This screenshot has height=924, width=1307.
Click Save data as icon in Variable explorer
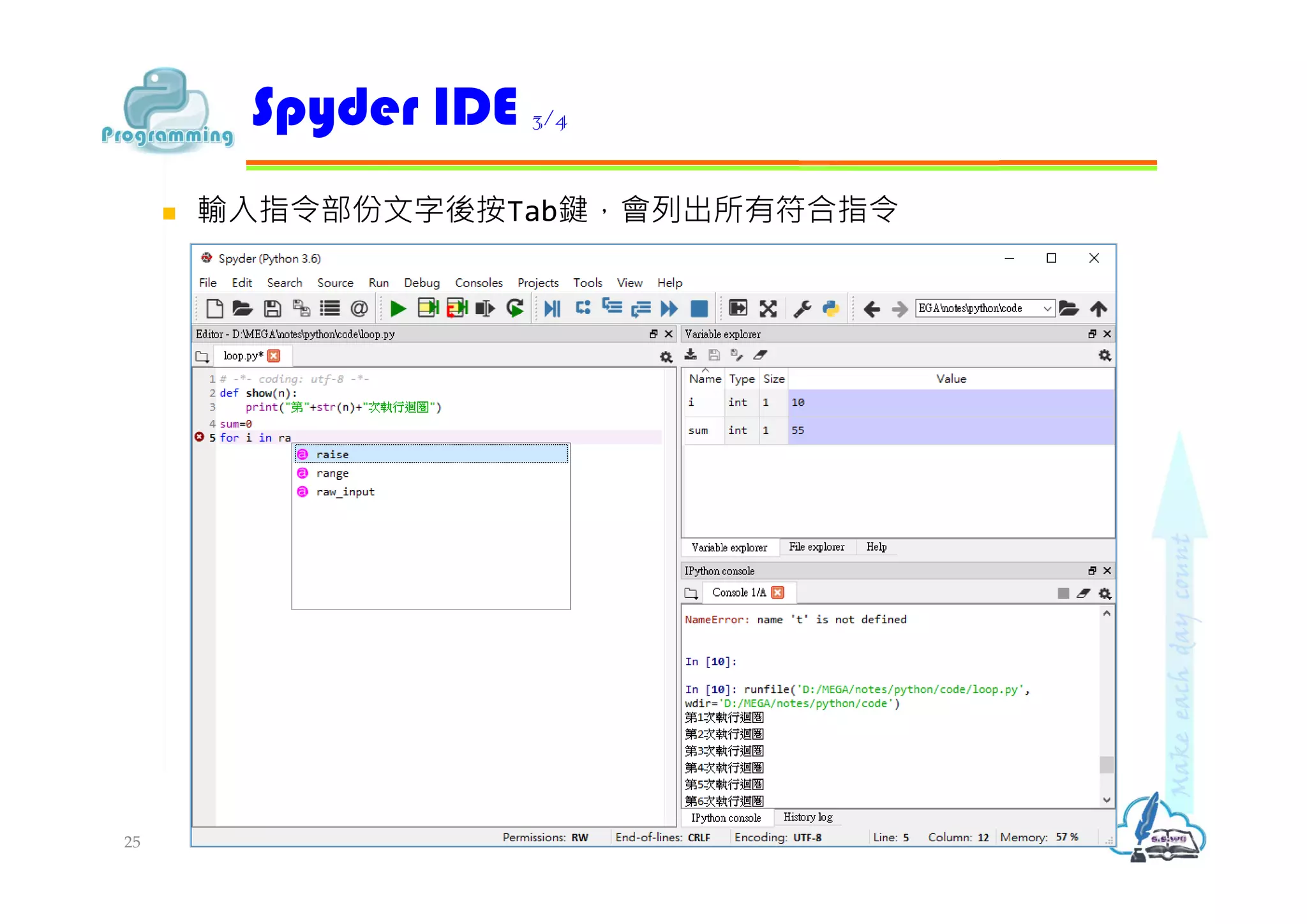point(737,355)
